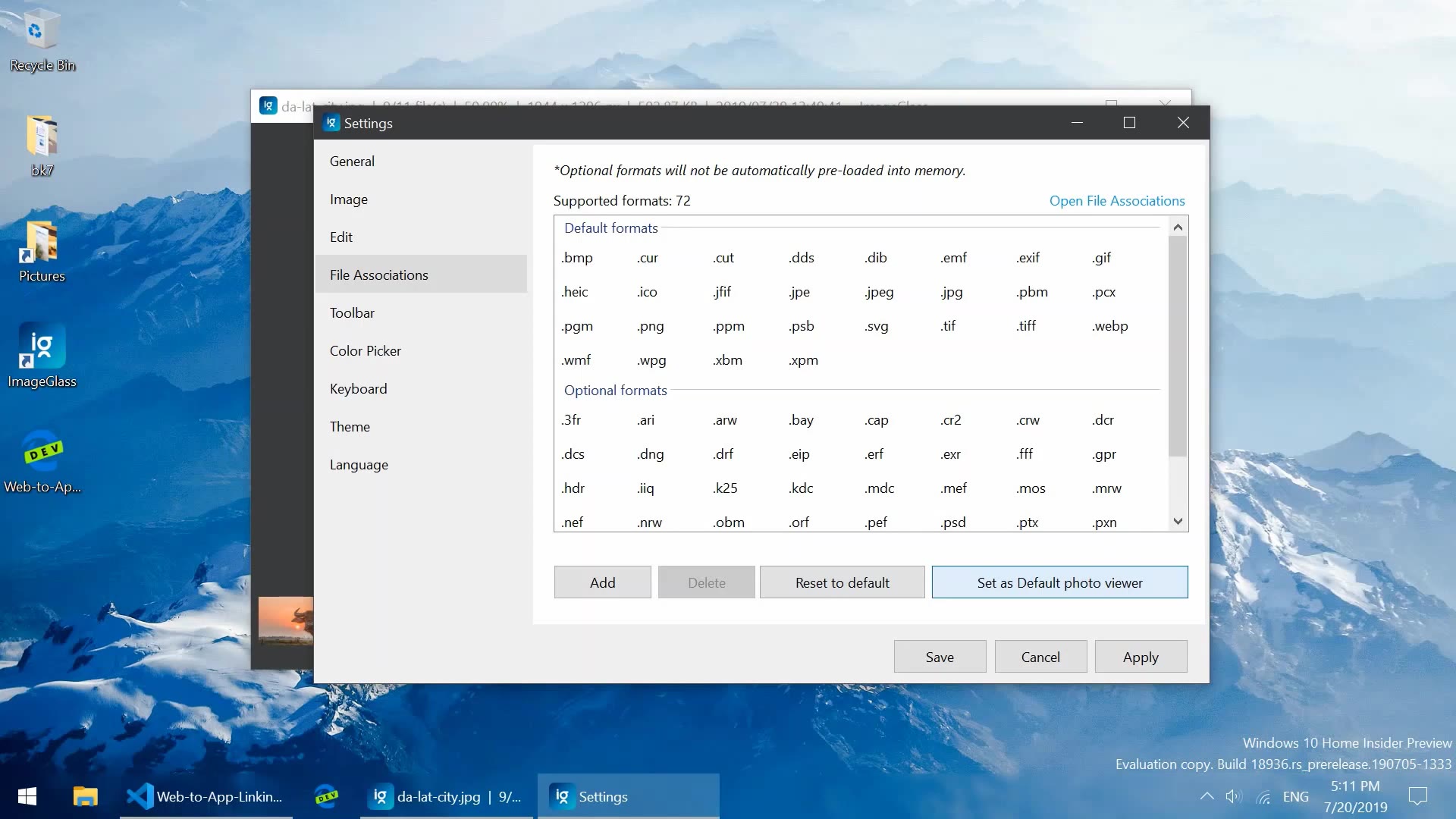Open the Web-to-Ap... Edge Dev desktop shortcut
Screen dimensions: 1456x819
point(42,463)
